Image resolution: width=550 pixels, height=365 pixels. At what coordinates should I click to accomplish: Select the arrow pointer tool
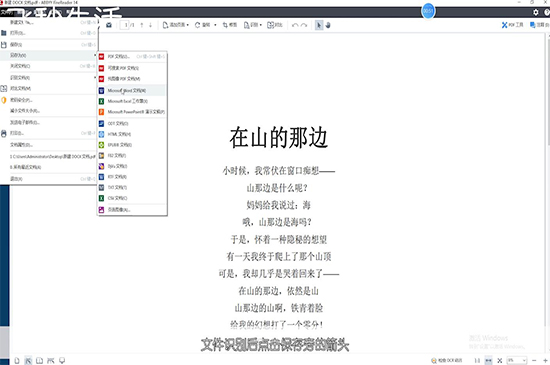[319, 25]
